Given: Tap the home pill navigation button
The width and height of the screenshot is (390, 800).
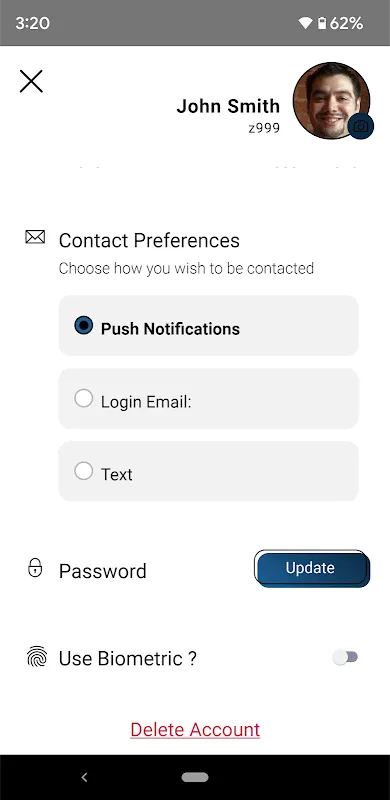Looking at the screenshot, I should point(195,777).
